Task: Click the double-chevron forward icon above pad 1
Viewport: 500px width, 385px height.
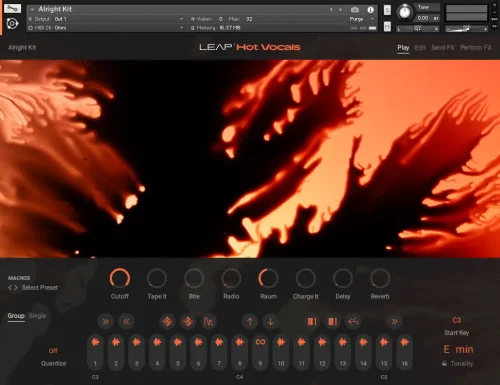Action: tap(106, 321)
